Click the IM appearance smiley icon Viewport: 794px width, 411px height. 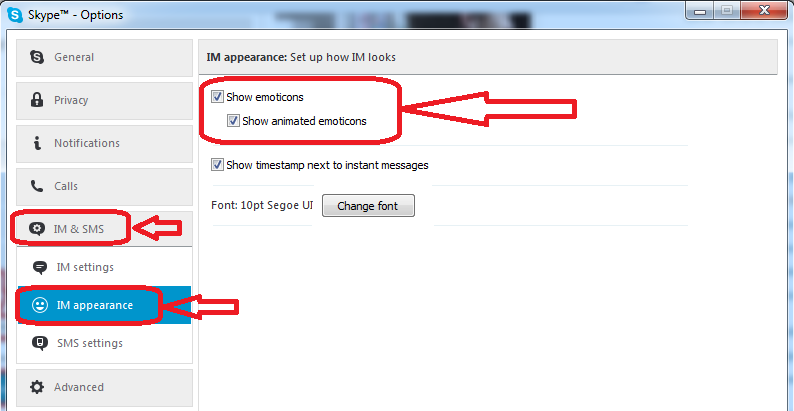click(39, 305)
